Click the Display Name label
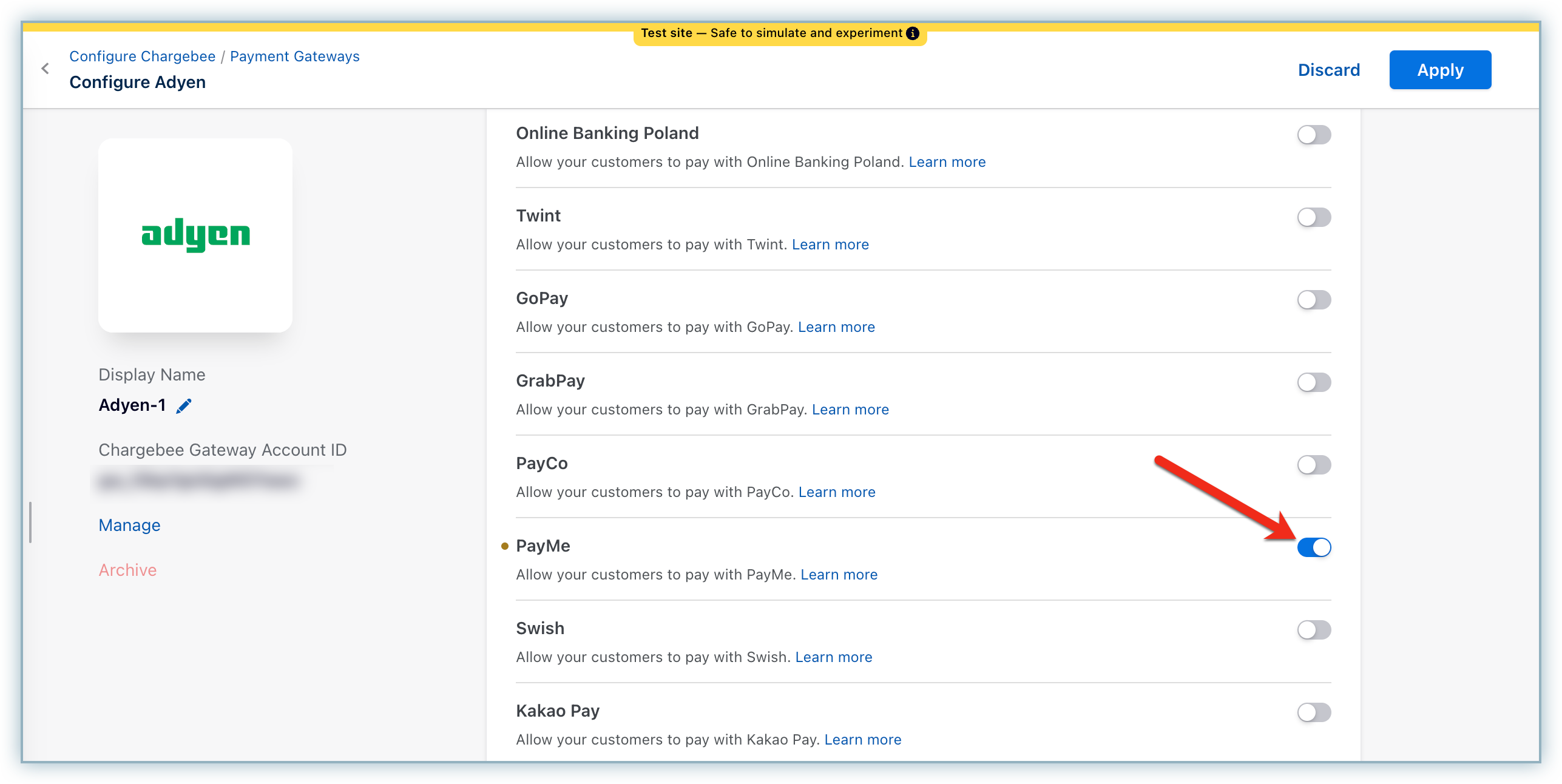This screenshot has width=1562, height=784. tap(152, 375)
